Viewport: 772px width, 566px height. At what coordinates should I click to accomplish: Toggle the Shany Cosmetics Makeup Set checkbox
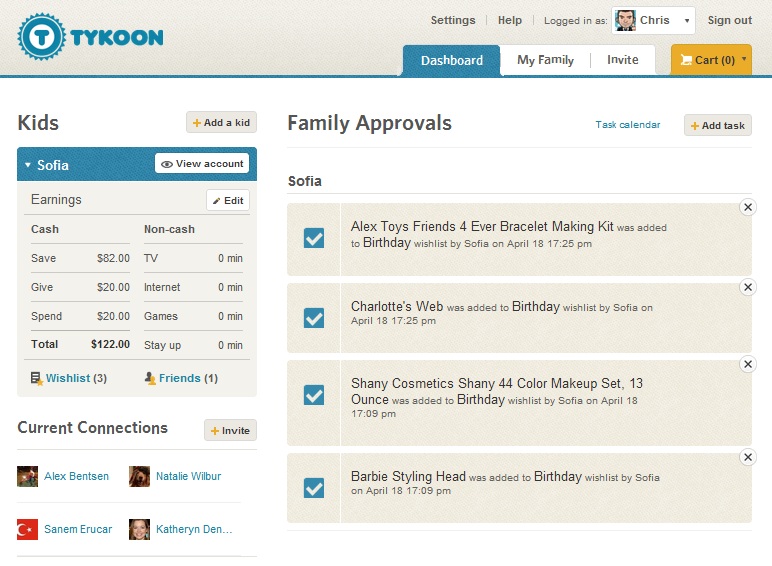click(x=314, y=395)
